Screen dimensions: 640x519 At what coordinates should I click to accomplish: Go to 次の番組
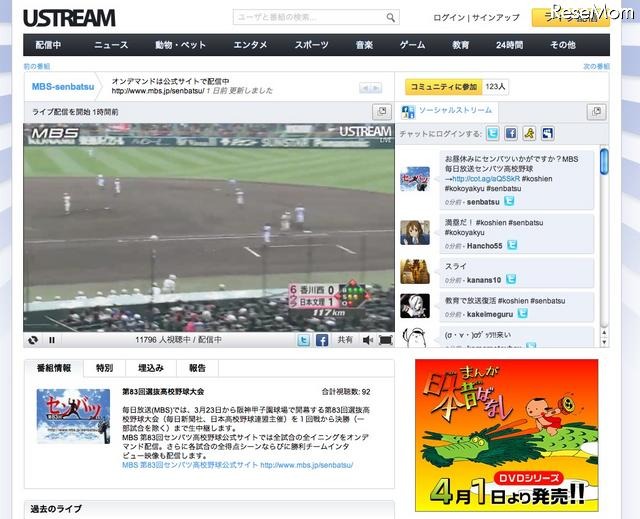tap(596, 66)
